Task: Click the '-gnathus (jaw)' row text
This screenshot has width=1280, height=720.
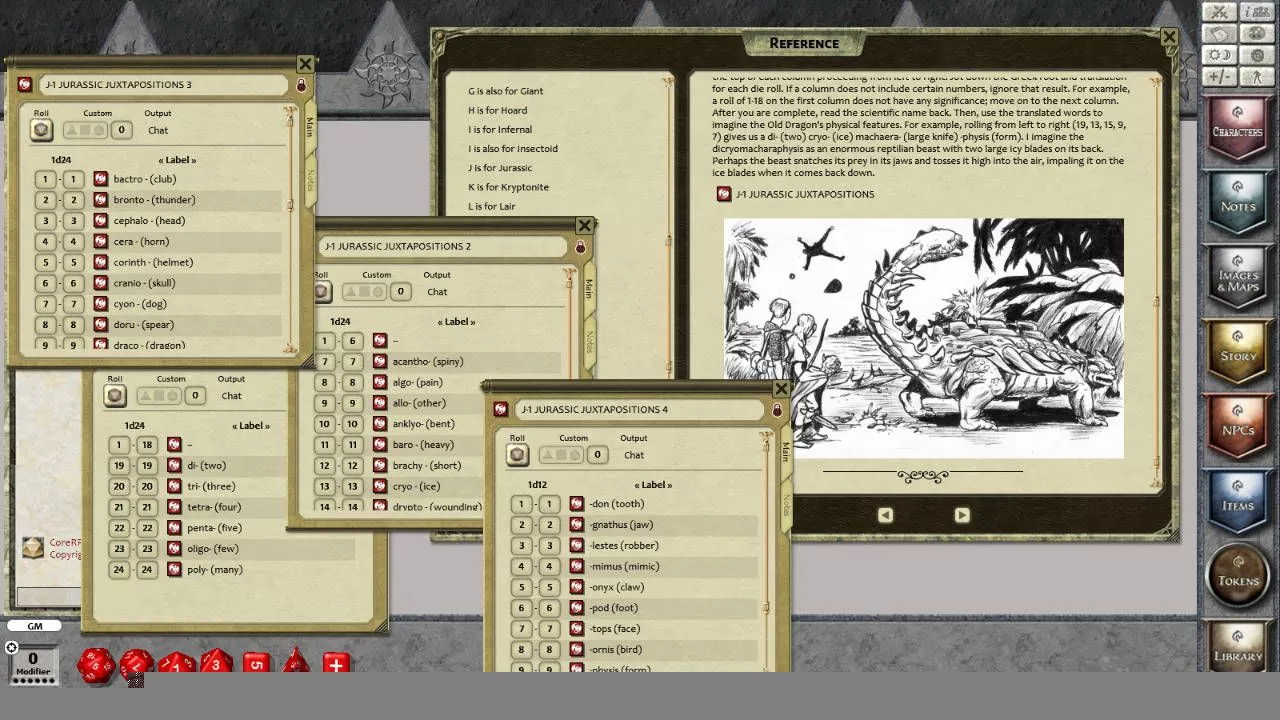Action: (x=621, y=524)
